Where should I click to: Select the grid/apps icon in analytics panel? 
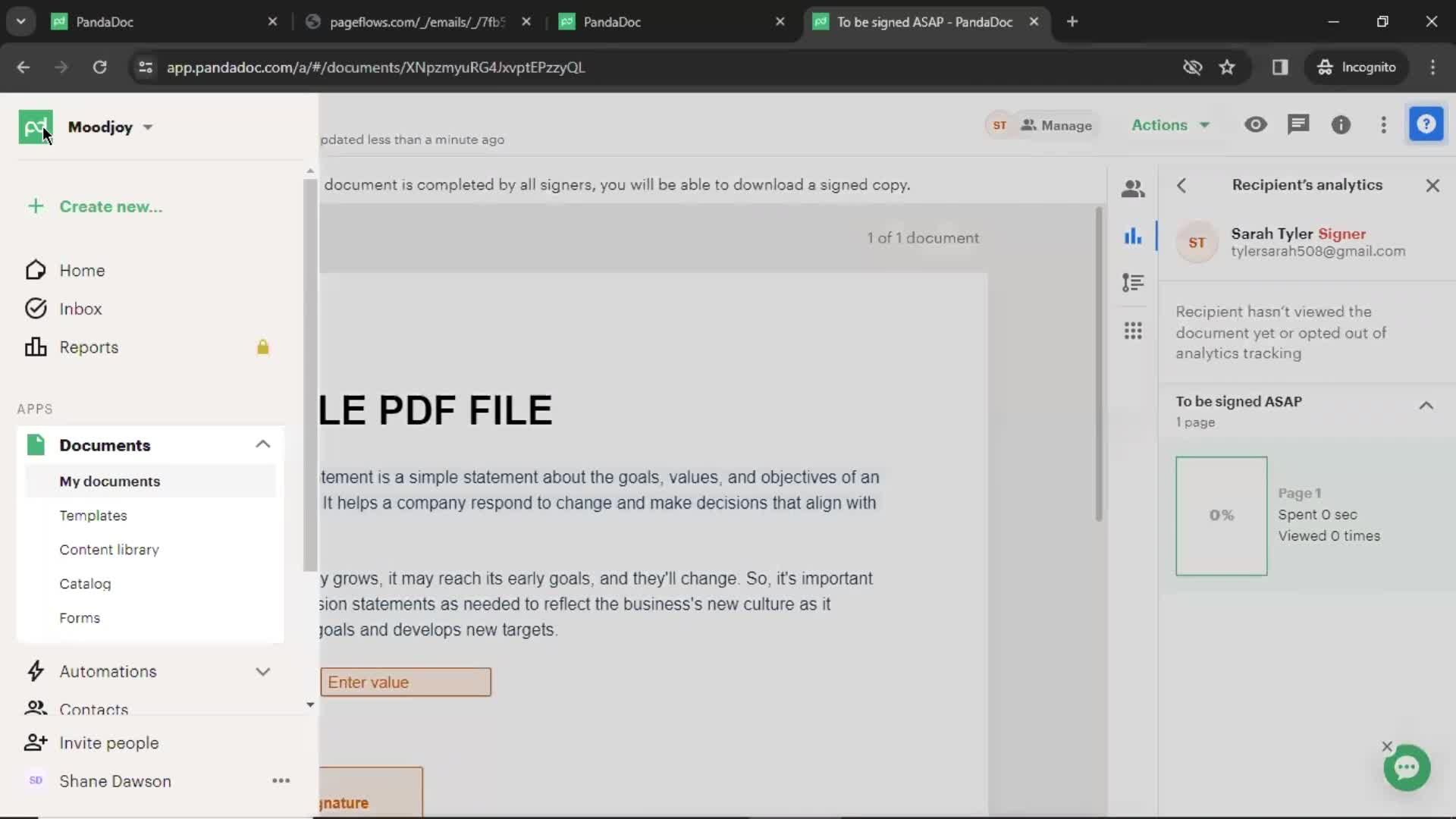click(x=1133, y=329)
